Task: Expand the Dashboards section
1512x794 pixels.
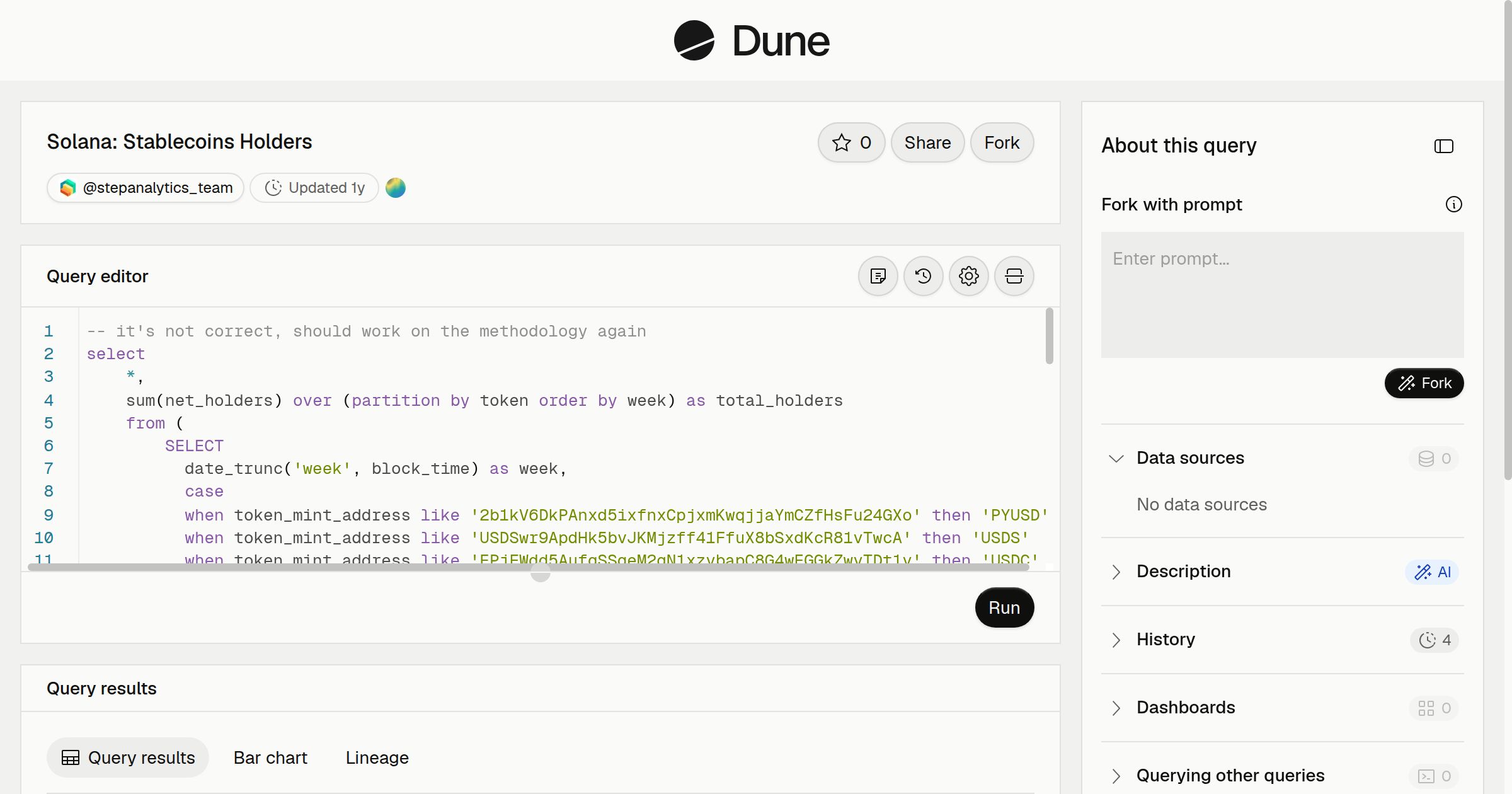Action: pos(1116,708)
